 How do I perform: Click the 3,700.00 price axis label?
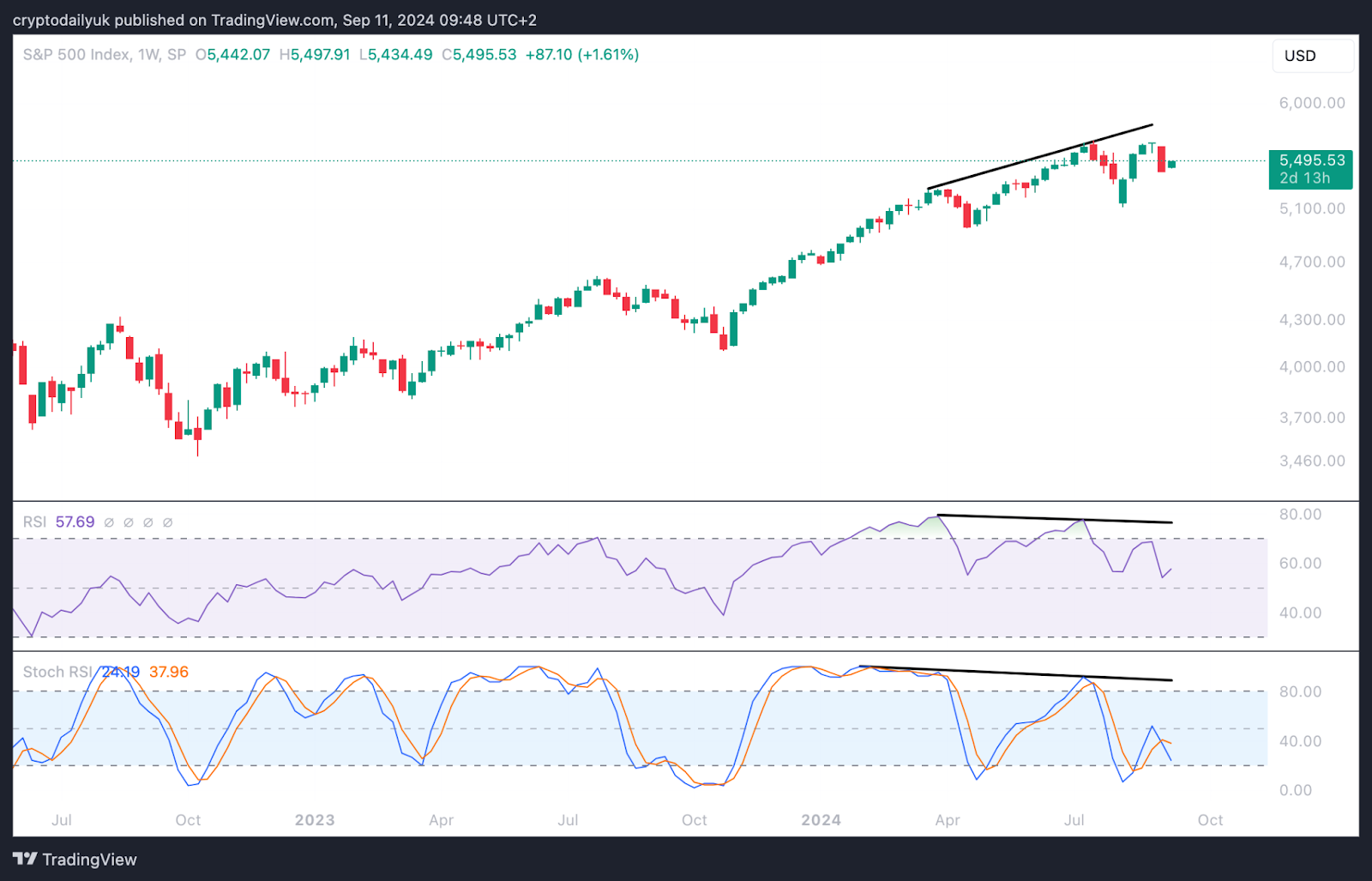click(x=1312, y=418)
